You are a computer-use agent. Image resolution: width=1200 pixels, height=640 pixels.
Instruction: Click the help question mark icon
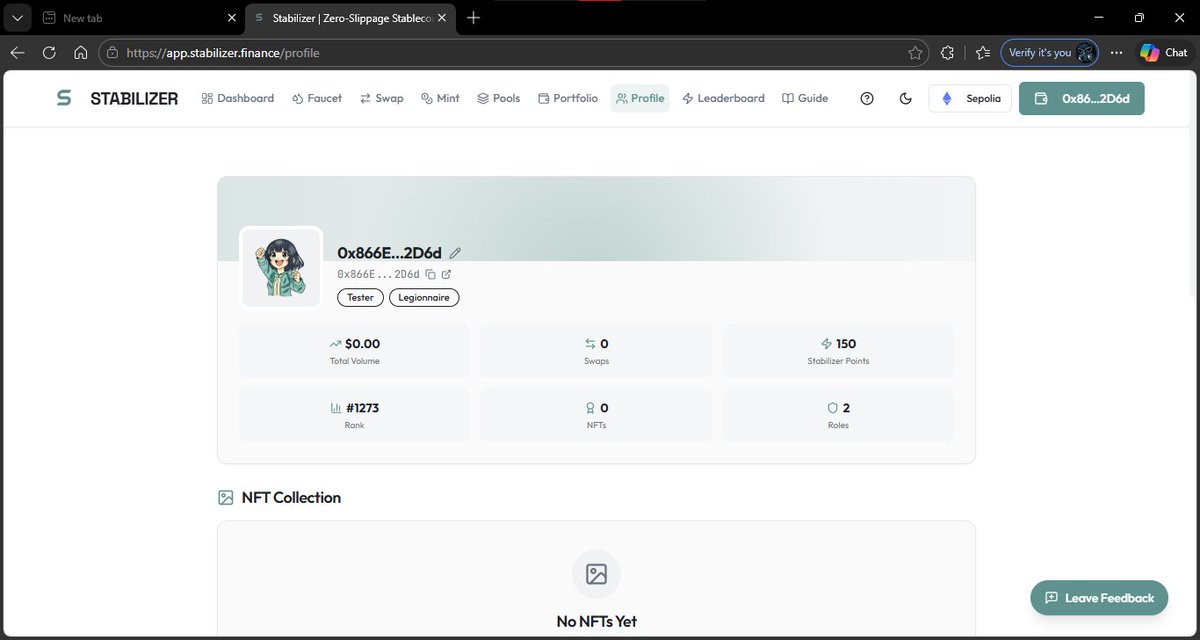click(x=867, y=98)
